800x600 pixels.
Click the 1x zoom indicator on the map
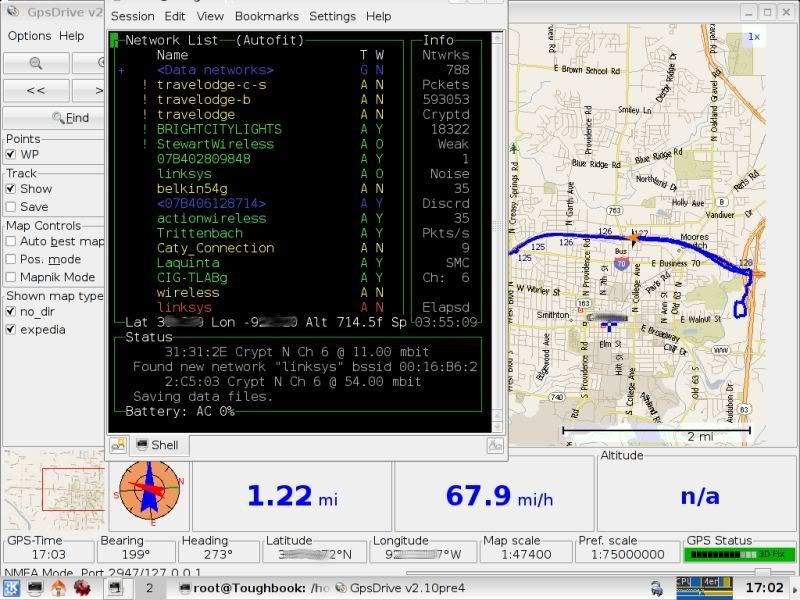coord(755,37)
